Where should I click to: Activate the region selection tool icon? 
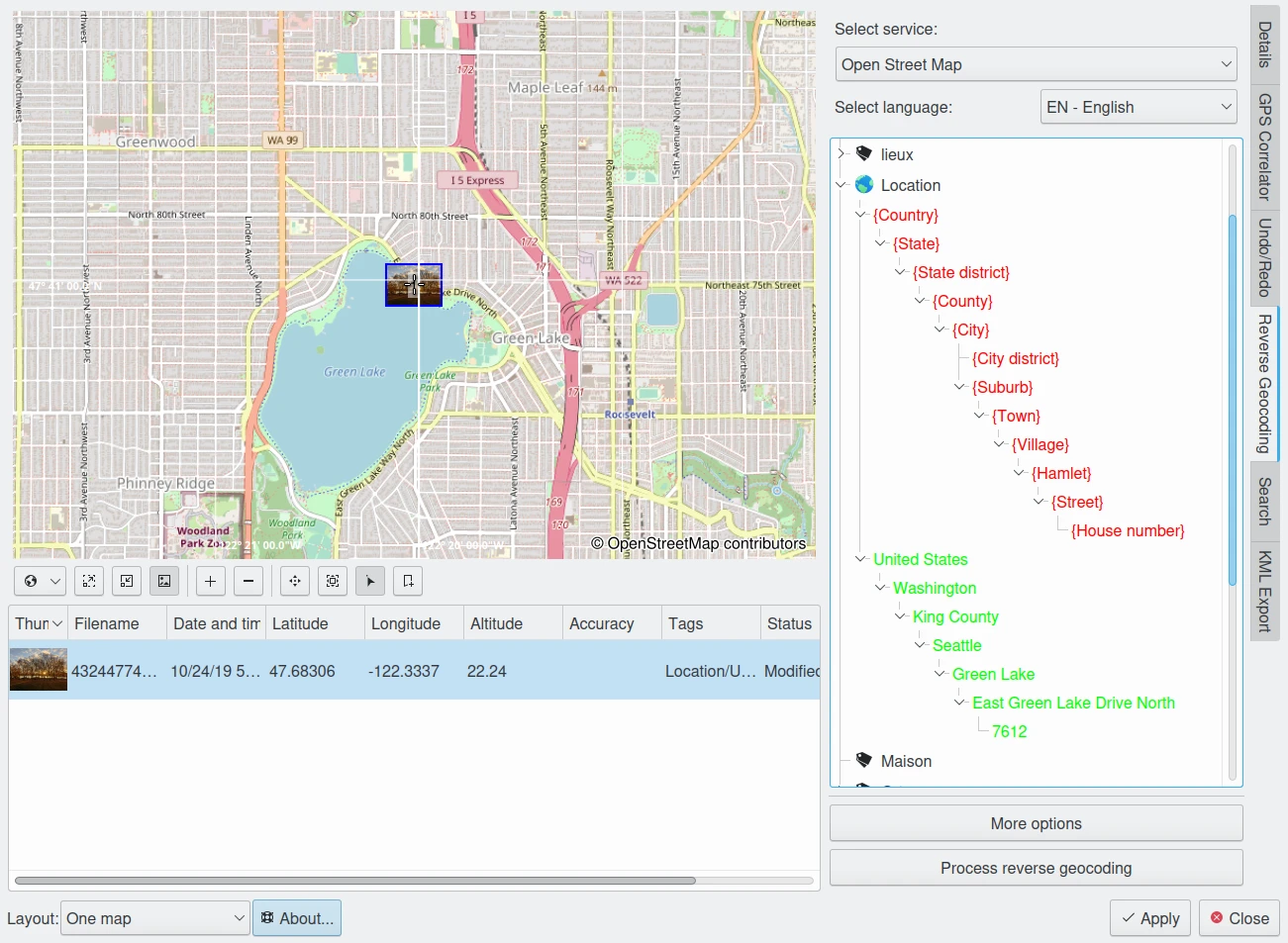point(333,582)
